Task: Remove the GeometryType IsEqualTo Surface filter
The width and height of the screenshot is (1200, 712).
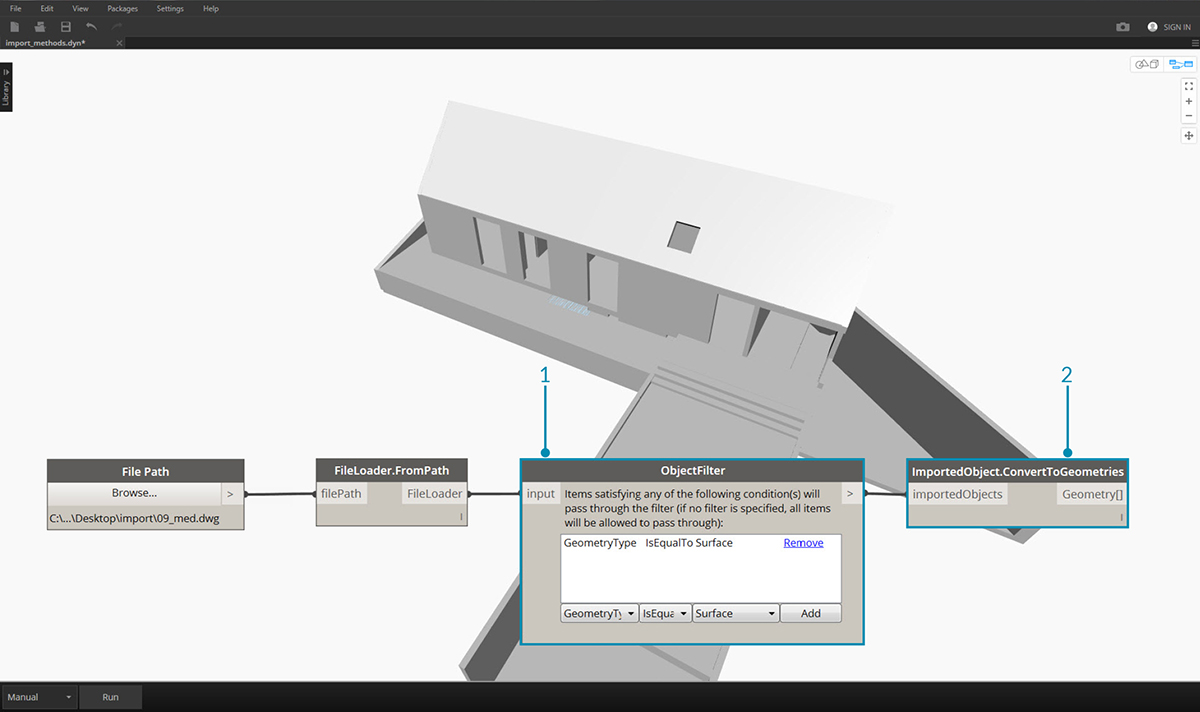Action: (803, 543)
